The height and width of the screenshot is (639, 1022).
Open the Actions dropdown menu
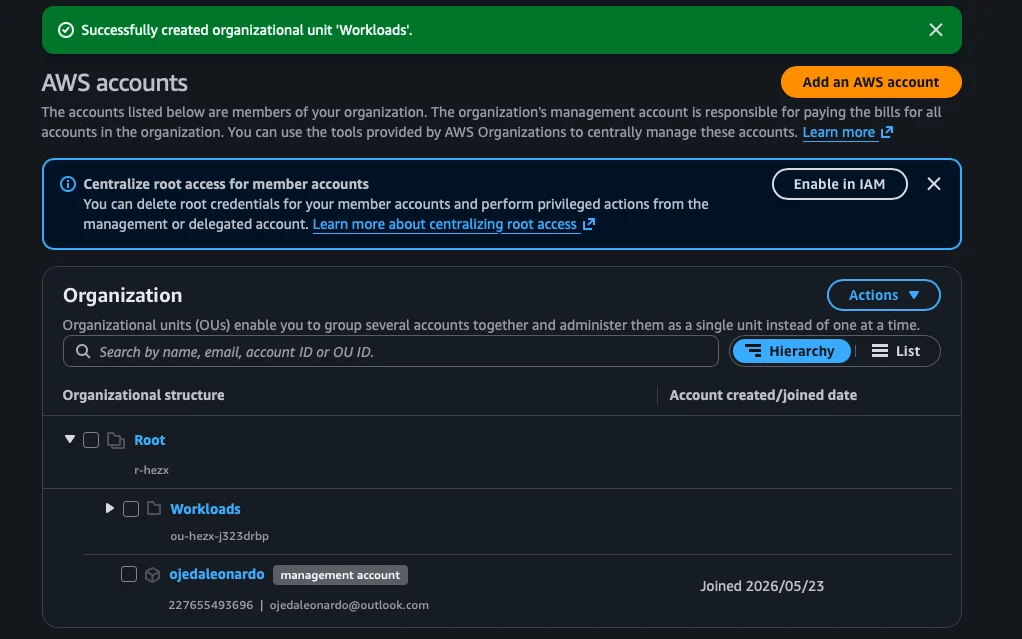tap(883, 295)
